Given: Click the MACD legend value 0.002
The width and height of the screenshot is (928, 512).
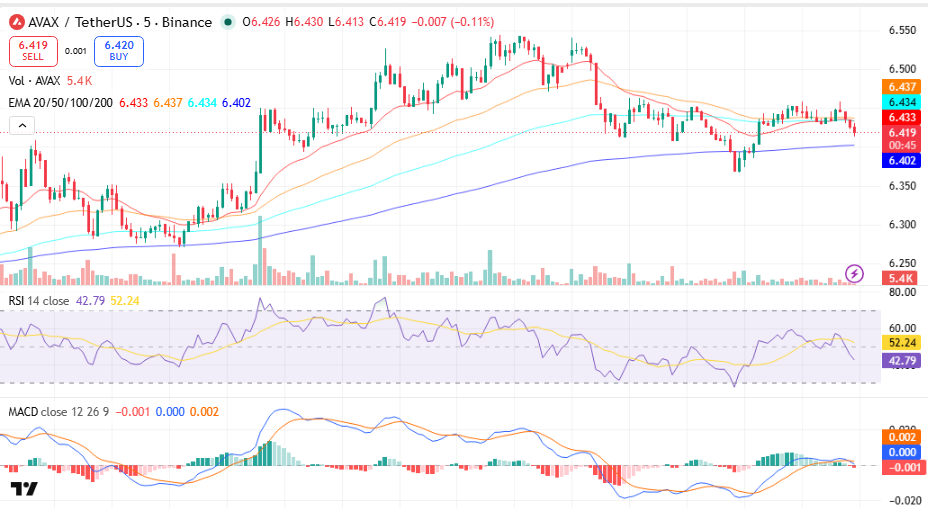Looking at the screenshot, I should [x=204, y=411].
